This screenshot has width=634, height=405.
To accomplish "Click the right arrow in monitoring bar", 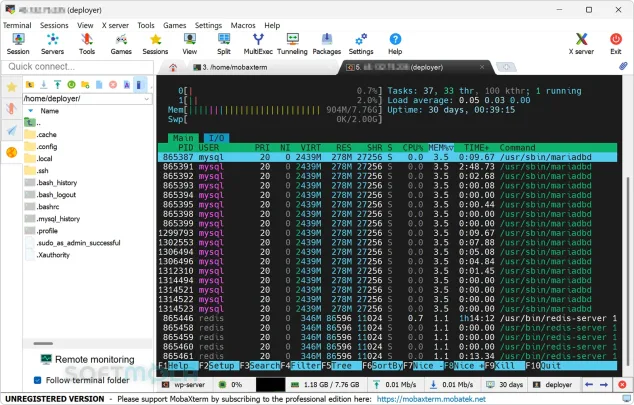I will [604, 384].
